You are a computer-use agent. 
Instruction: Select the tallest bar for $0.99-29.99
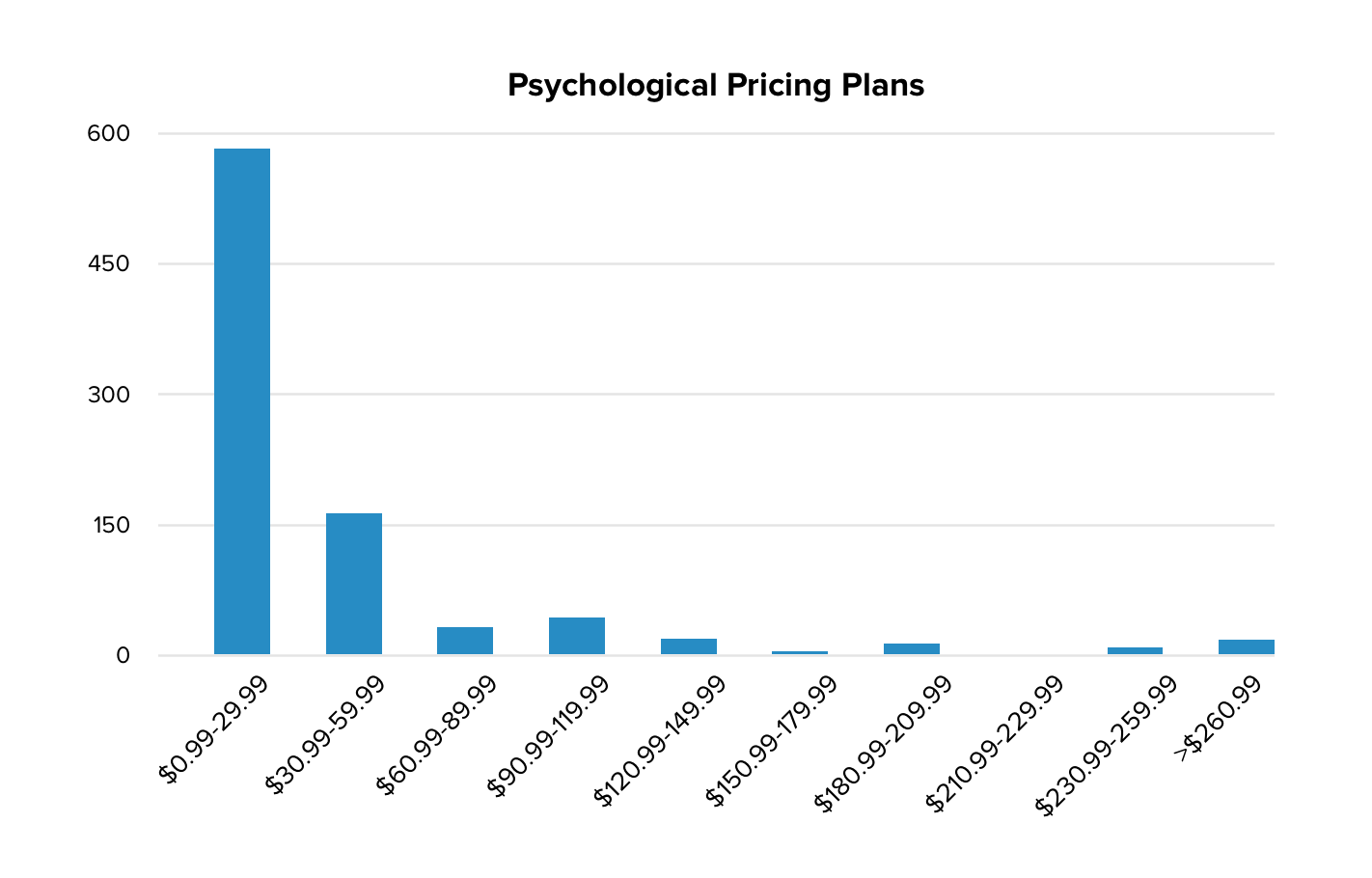(242, 400)
